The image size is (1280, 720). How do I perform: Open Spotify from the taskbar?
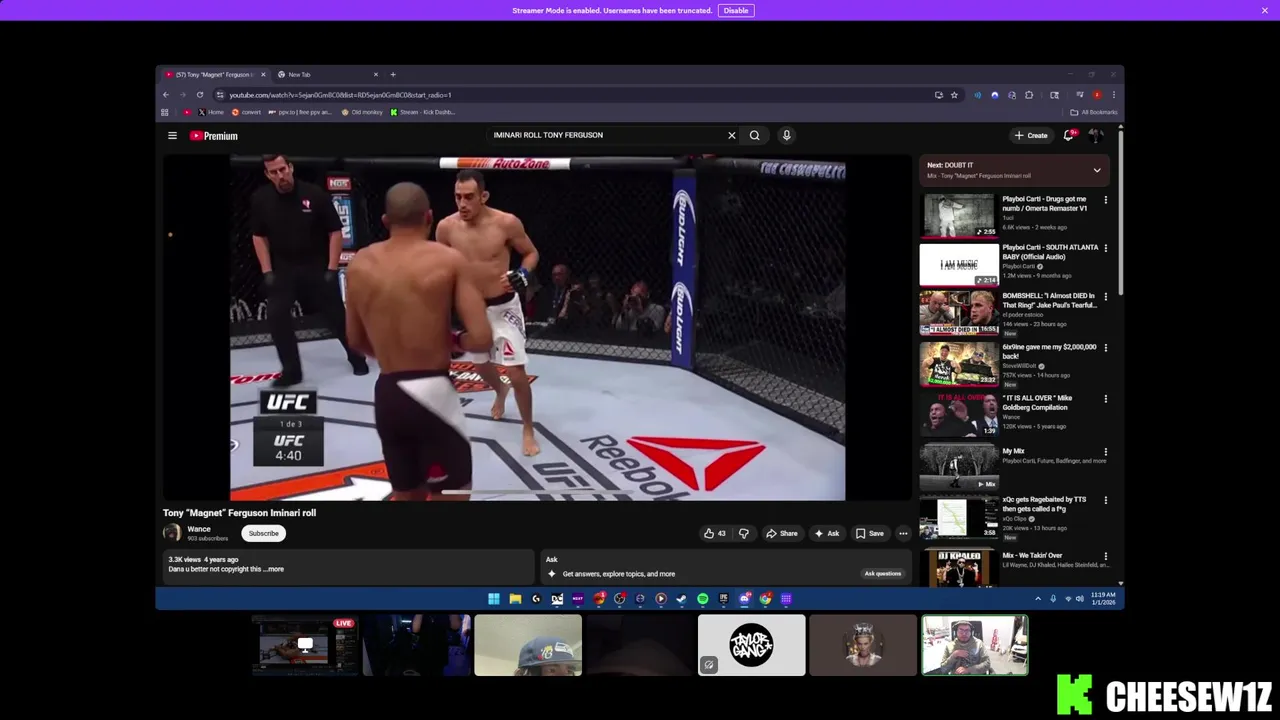[x=703, y=599]
